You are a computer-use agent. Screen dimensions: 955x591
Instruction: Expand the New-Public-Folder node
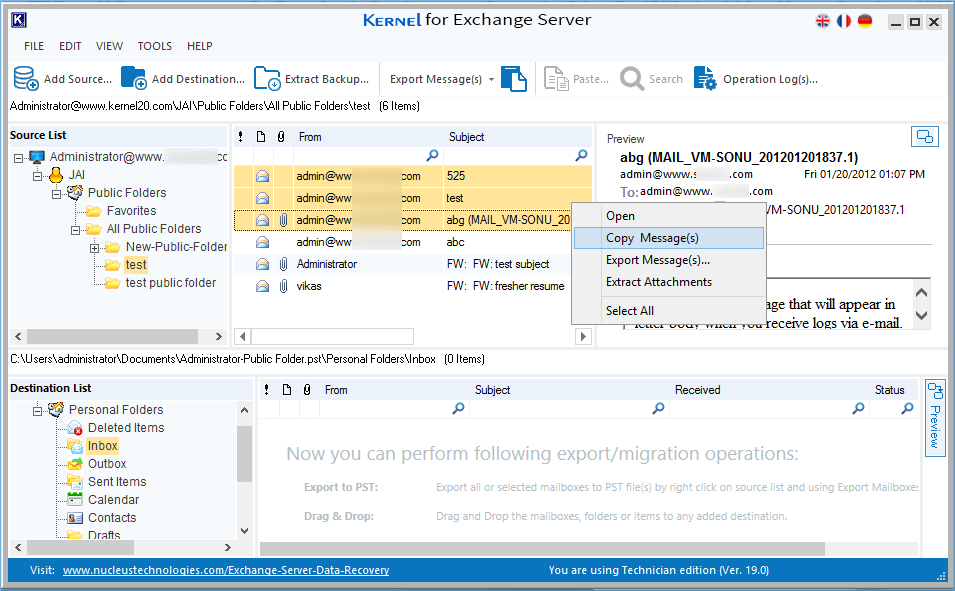[x=94, y=248]
